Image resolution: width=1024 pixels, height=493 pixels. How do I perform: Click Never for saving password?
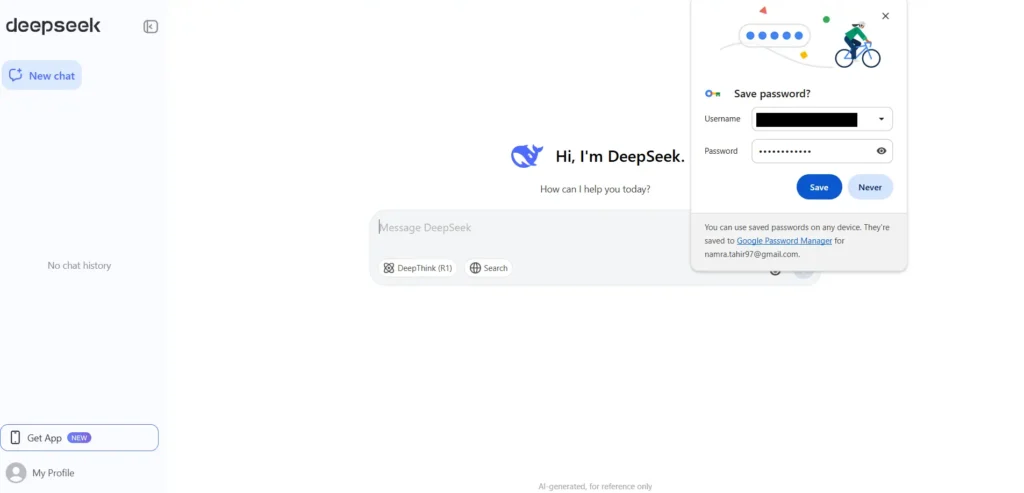(x=870, y=187)
